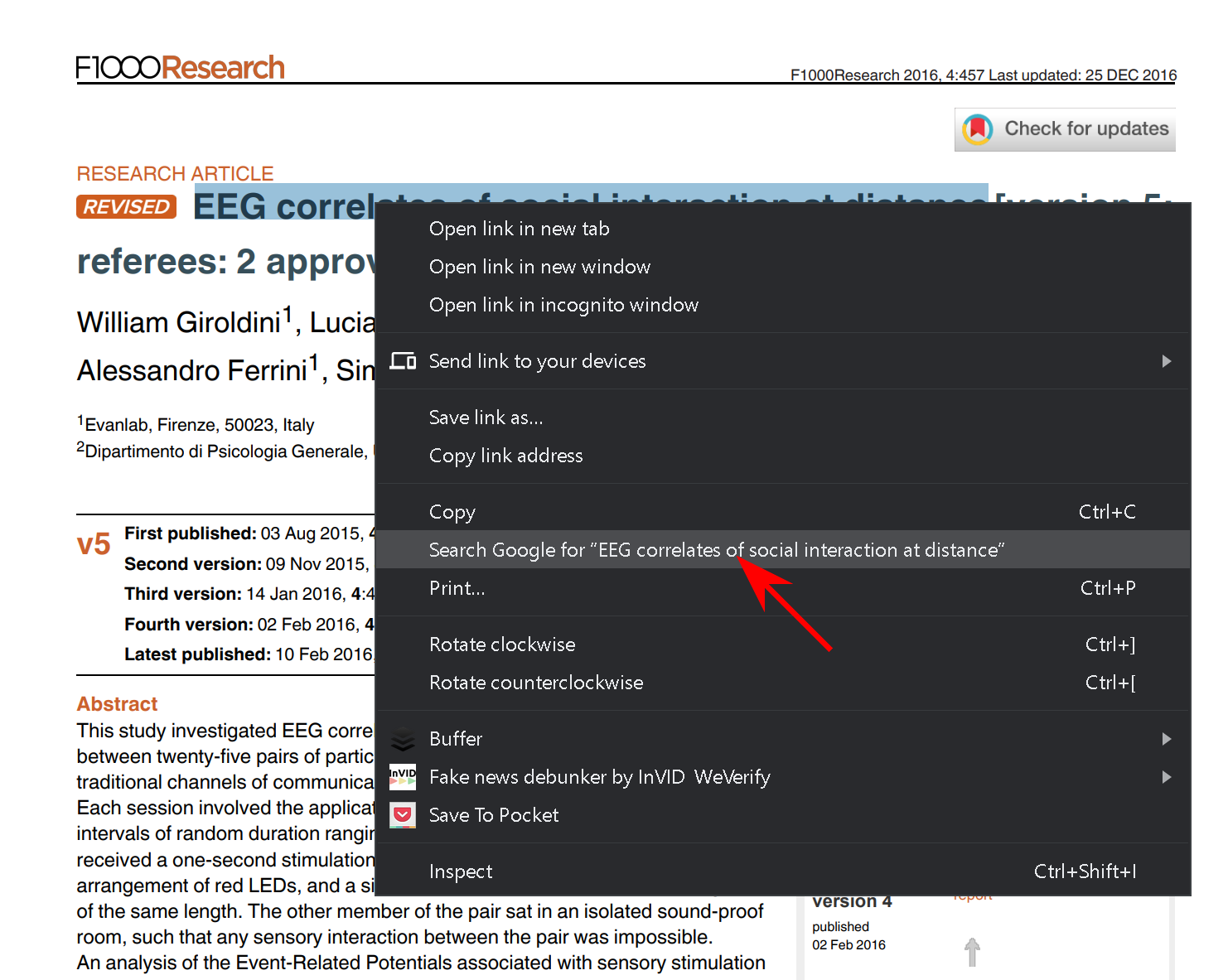The image size is (1228, 980).
Task: Select Save link as... option
Action: [x=486, y=418]
